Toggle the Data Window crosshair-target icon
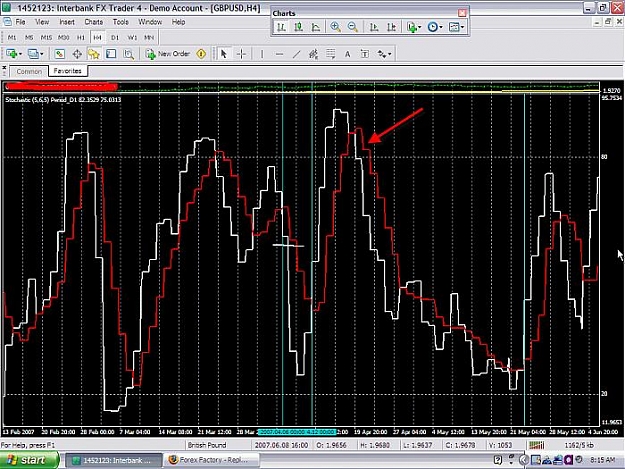This screenshot has width=625, height=469. click(x=77, y=54)
